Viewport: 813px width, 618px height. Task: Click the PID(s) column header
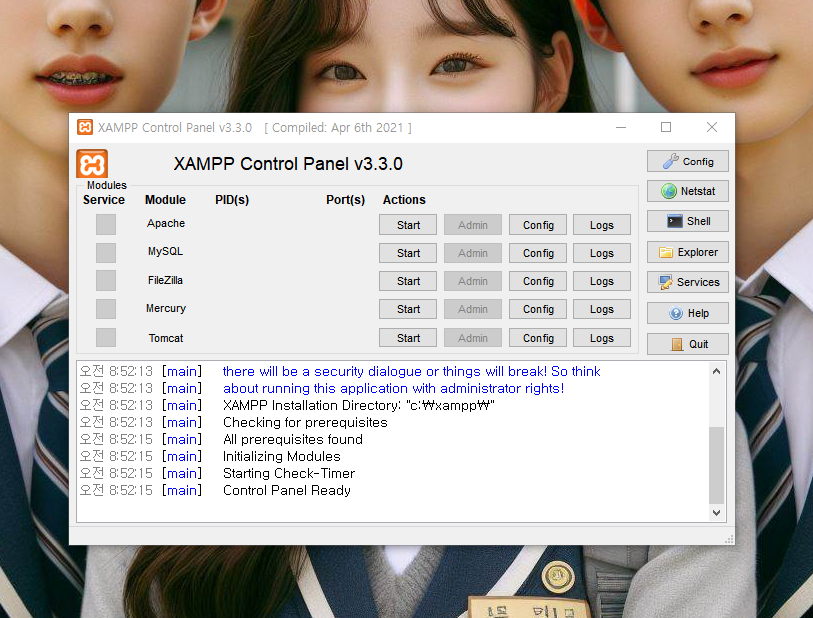[232, 200]
